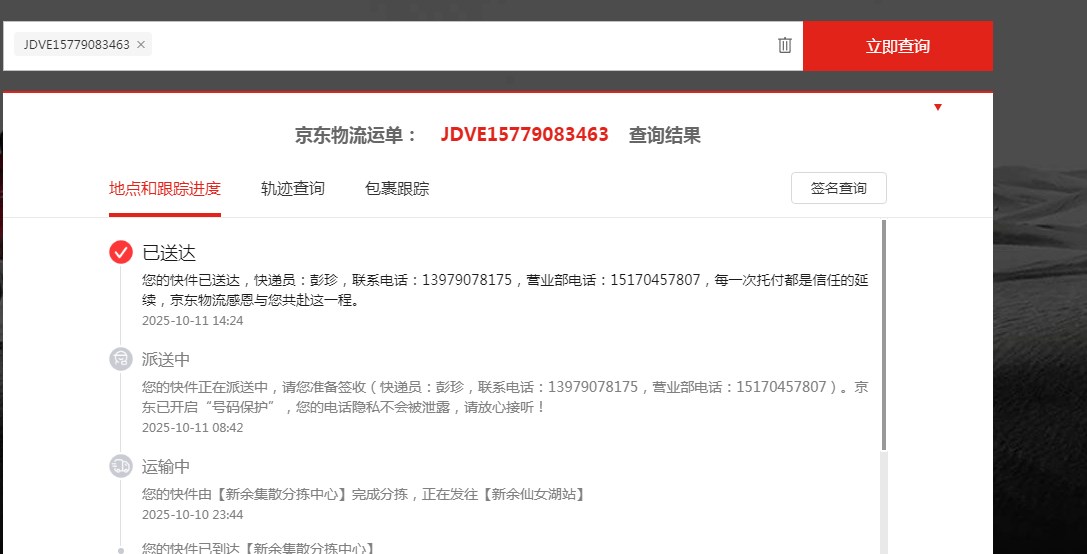Viewport: 1087px width, 554px height.
Task: Switch to the 轨迹查询 tab
Action: 293,188
